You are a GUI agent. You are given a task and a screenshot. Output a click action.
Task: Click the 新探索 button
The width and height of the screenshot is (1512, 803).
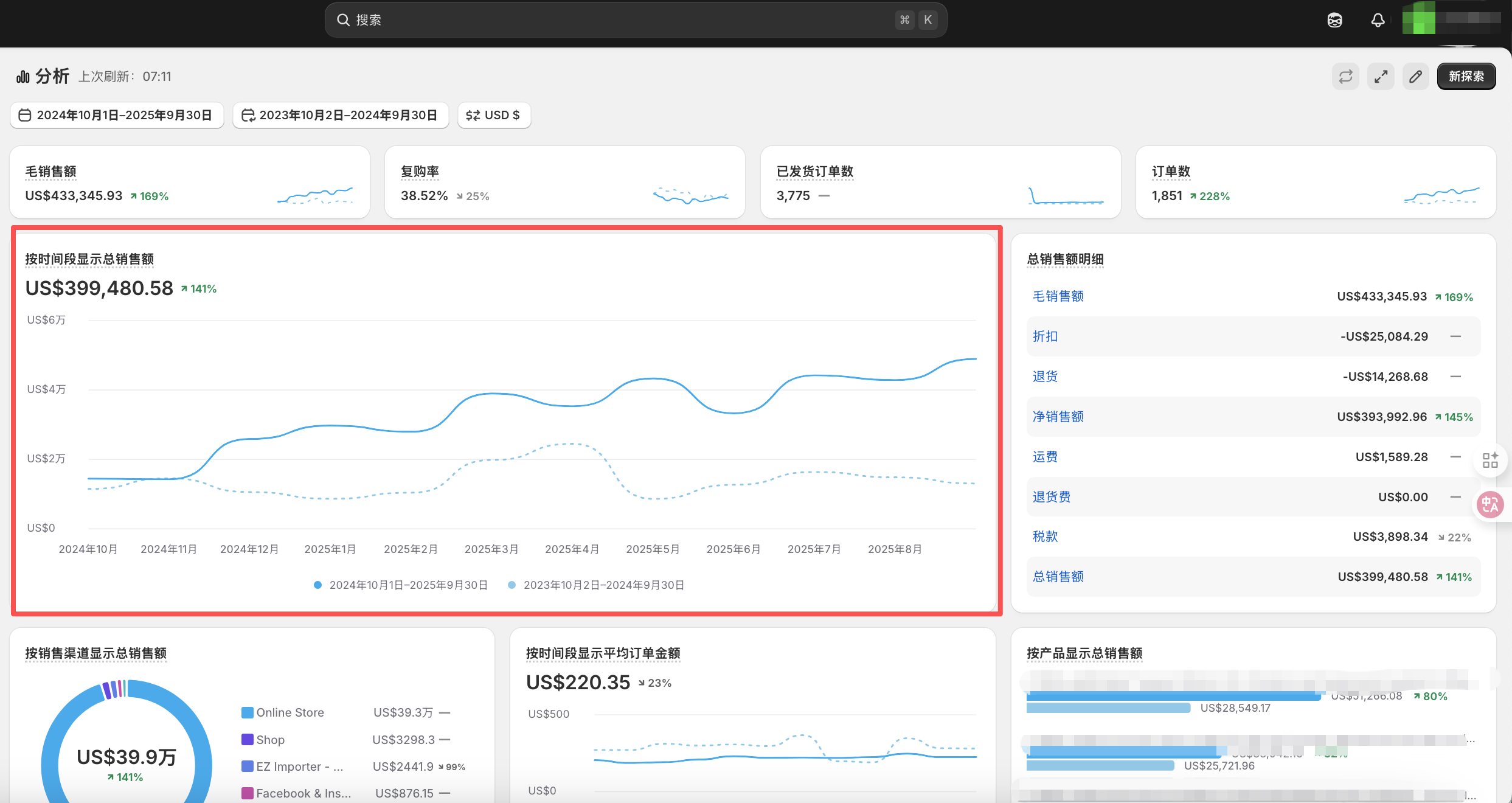click(1466, 76)
